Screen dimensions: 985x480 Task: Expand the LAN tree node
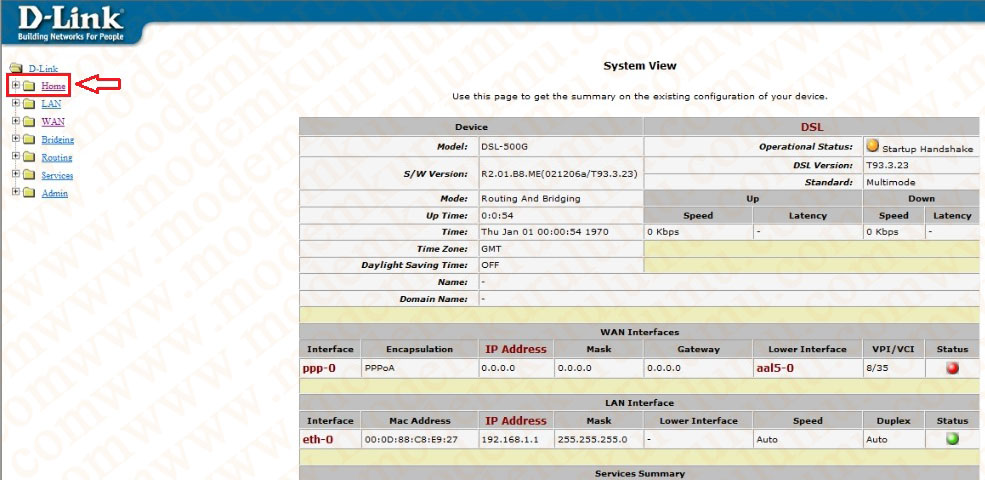tap(16, 104)
